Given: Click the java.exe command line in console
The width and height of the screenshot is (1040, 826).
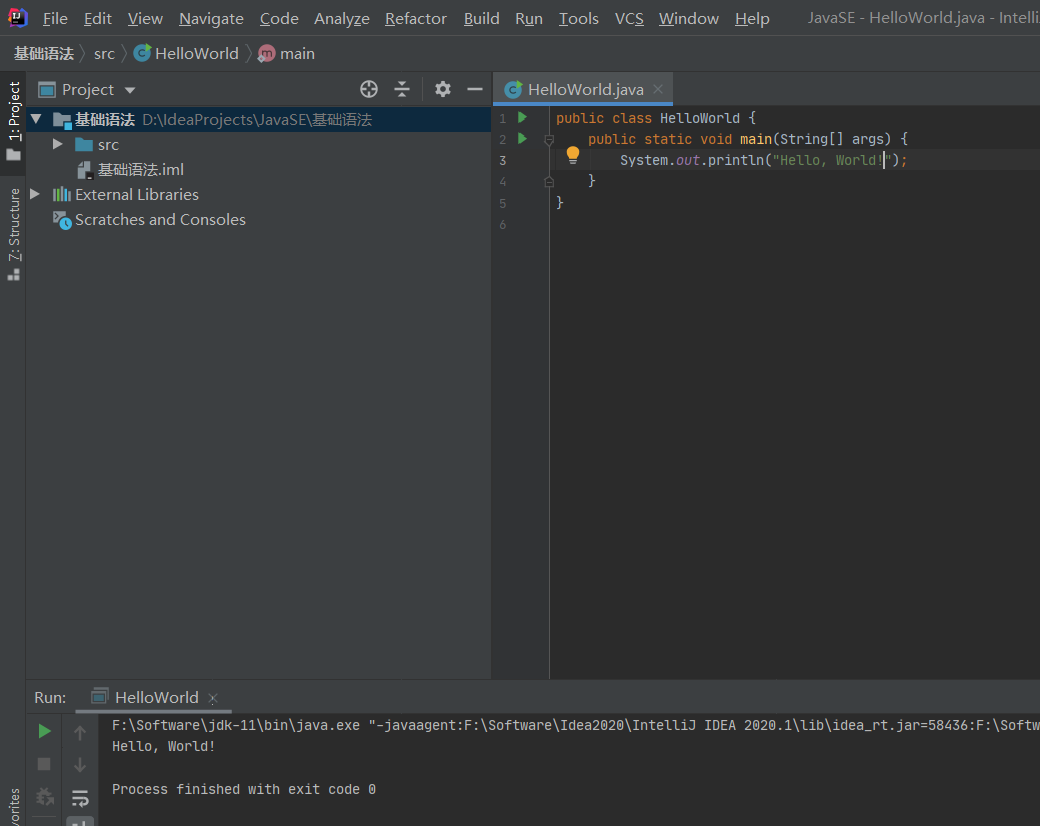Looking at the screenshot, I should (576, 725).
